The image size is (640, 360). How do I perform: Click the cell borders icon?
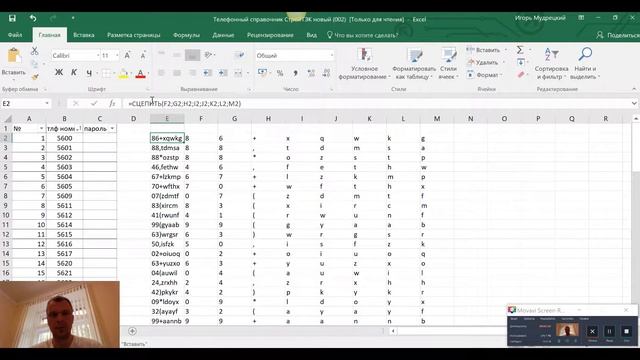106,73
